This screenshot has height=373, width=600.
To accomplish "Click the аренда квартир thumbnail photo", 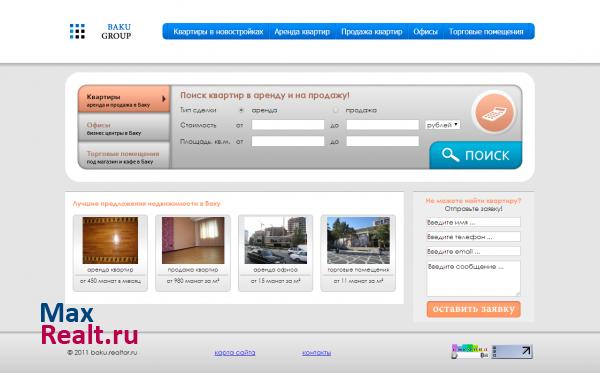I will (x=110, y=241).
